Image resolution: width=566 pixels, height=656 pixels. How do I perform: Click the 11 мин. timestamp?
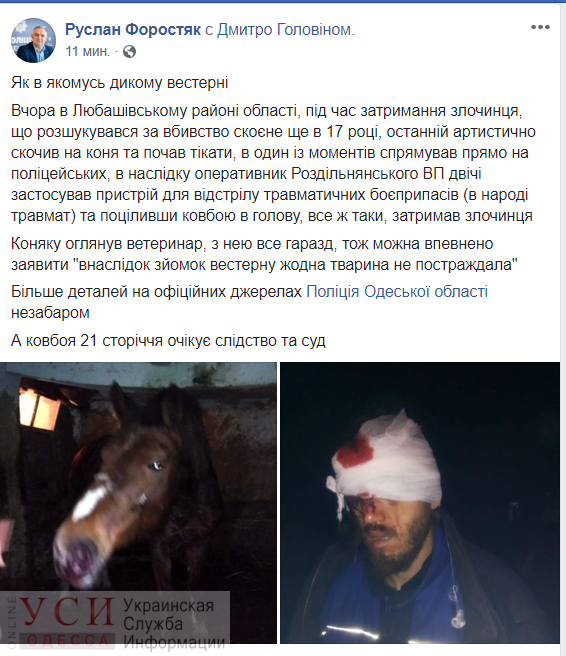[87, 51]
